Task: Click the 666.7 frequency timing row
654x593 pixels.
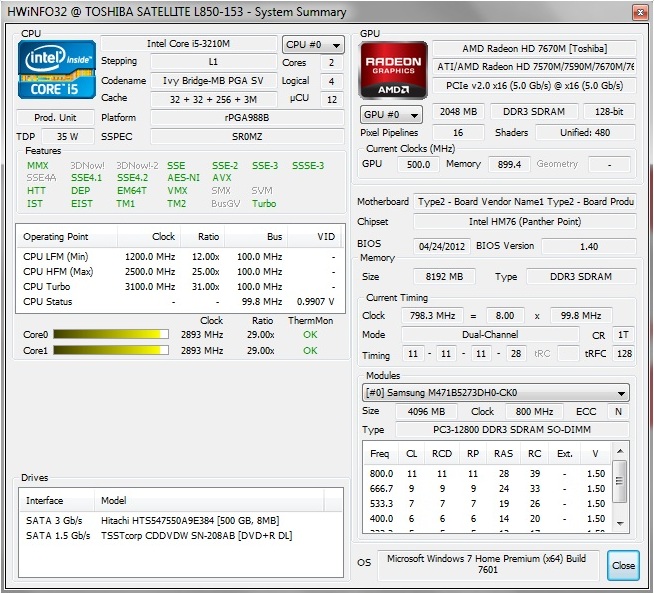Action: (x=487, y=488)
